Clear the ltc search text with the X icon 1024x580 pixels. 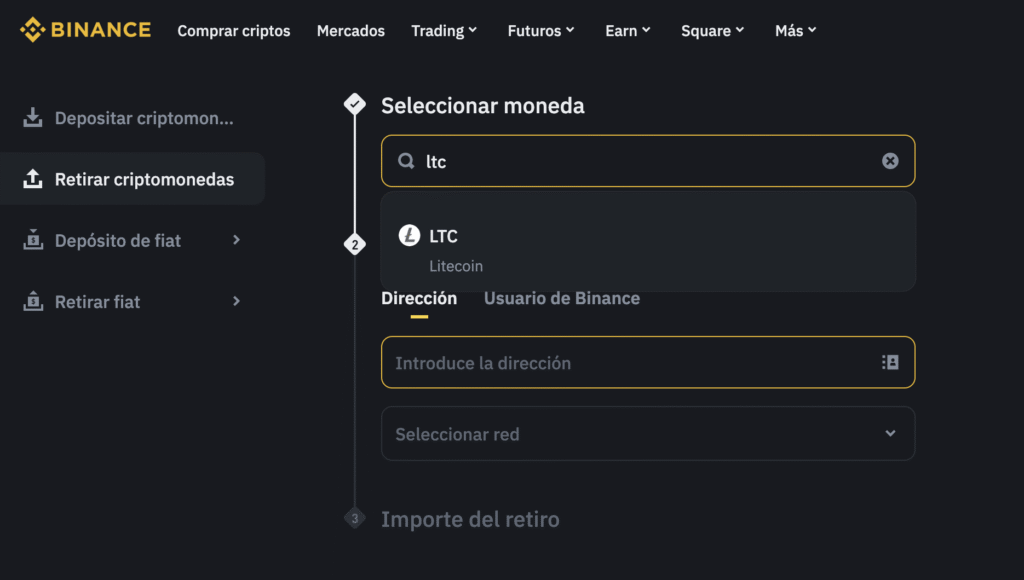coord(890,161)
